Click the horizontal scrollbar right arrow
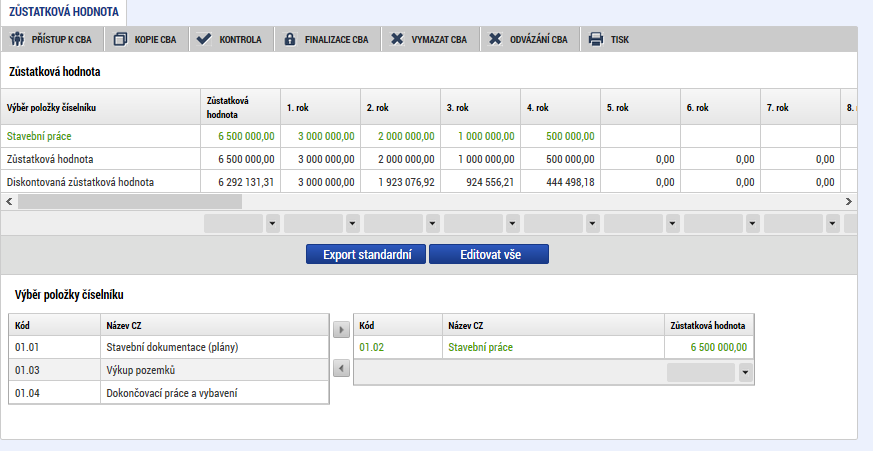873x451 pixels. [x=849, y=202]
